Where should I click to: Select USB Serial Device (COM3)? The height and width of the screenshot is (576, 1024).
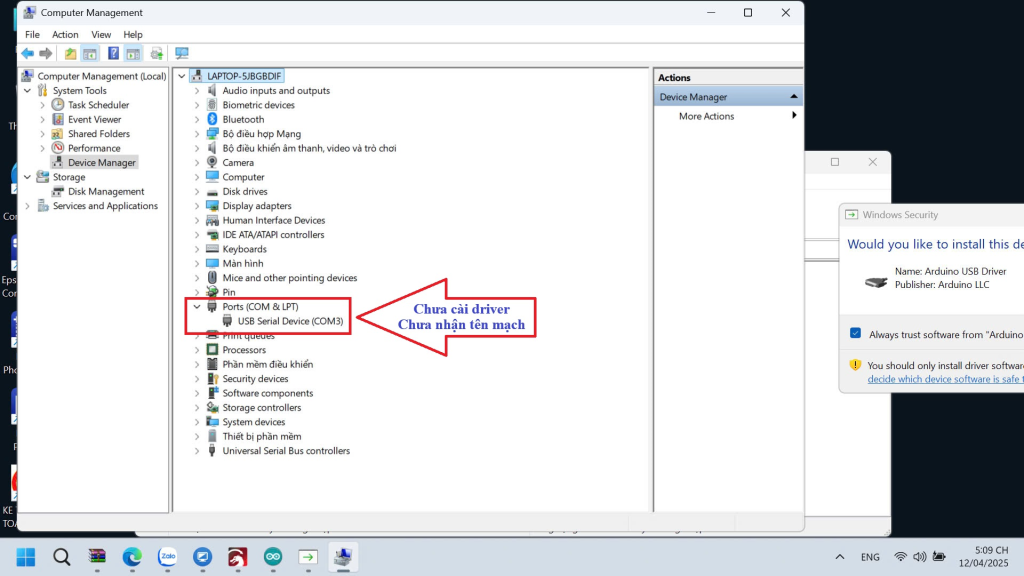point(290,321)
